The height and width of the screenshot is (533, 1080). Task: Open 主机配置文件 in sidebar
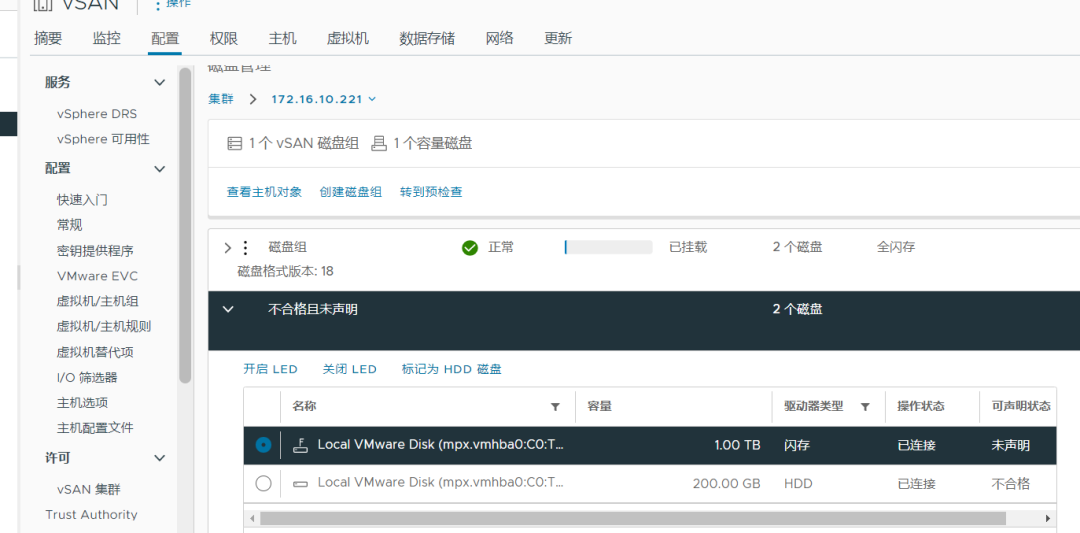[95, 428]
